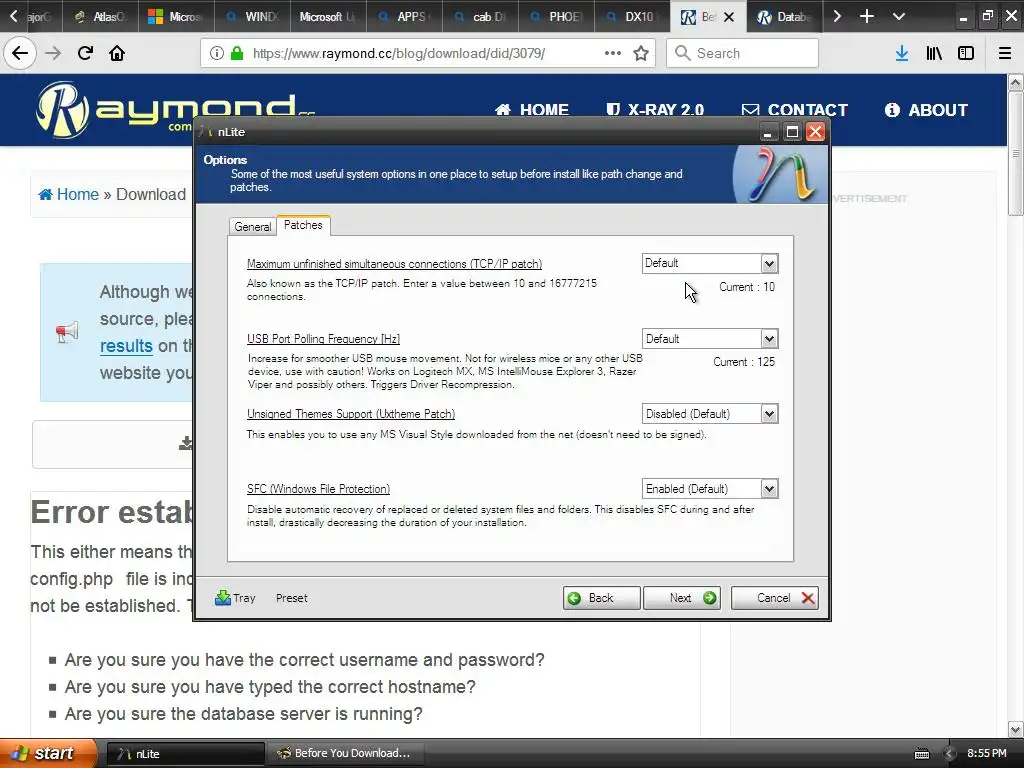This screenshot has width=1024, height=768.
Task: Click the keyboard tray icon
Action: [x=921, y=754]
